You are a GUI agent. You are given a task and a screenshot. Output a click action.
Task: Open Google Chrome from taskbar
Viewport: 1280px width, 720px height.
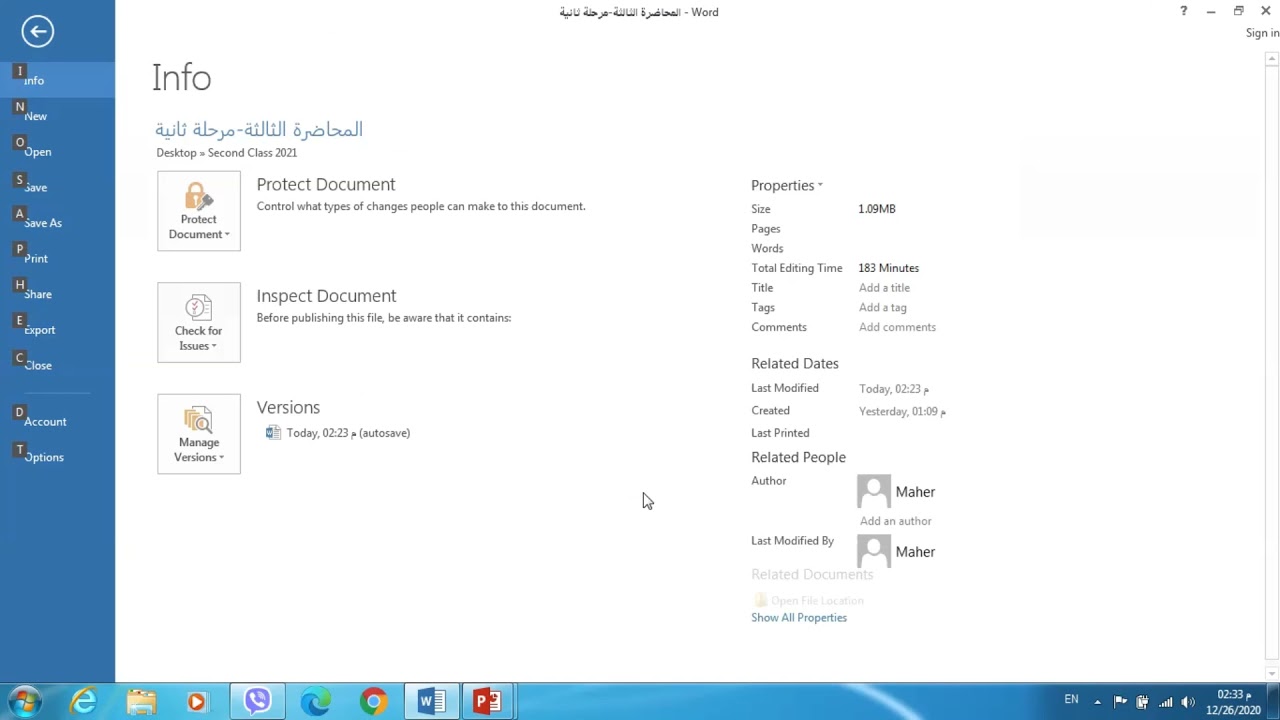pyautogui.click(x=373, y=702)
